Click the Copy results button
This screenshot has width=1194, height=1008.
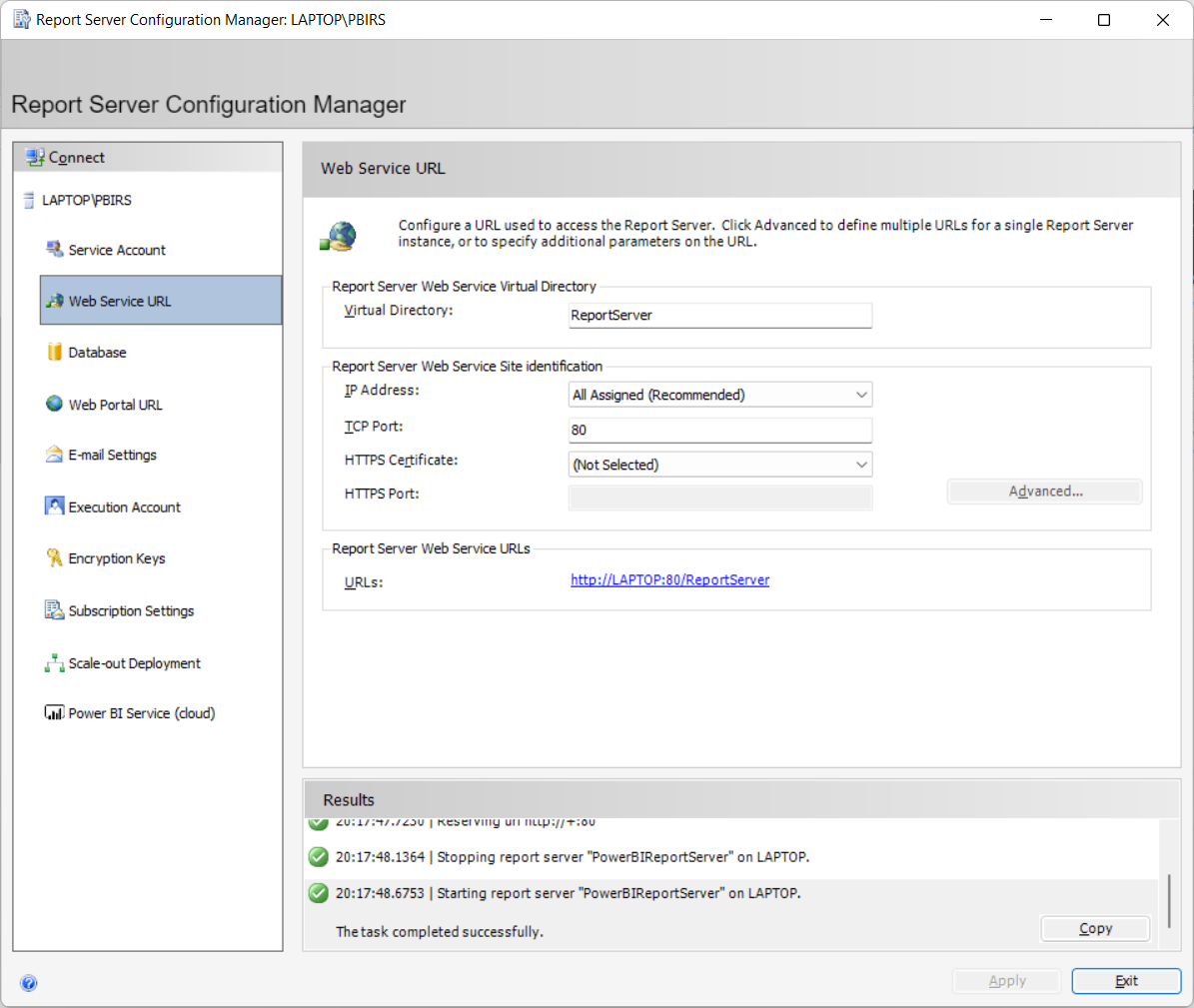tap(1095, 928)
